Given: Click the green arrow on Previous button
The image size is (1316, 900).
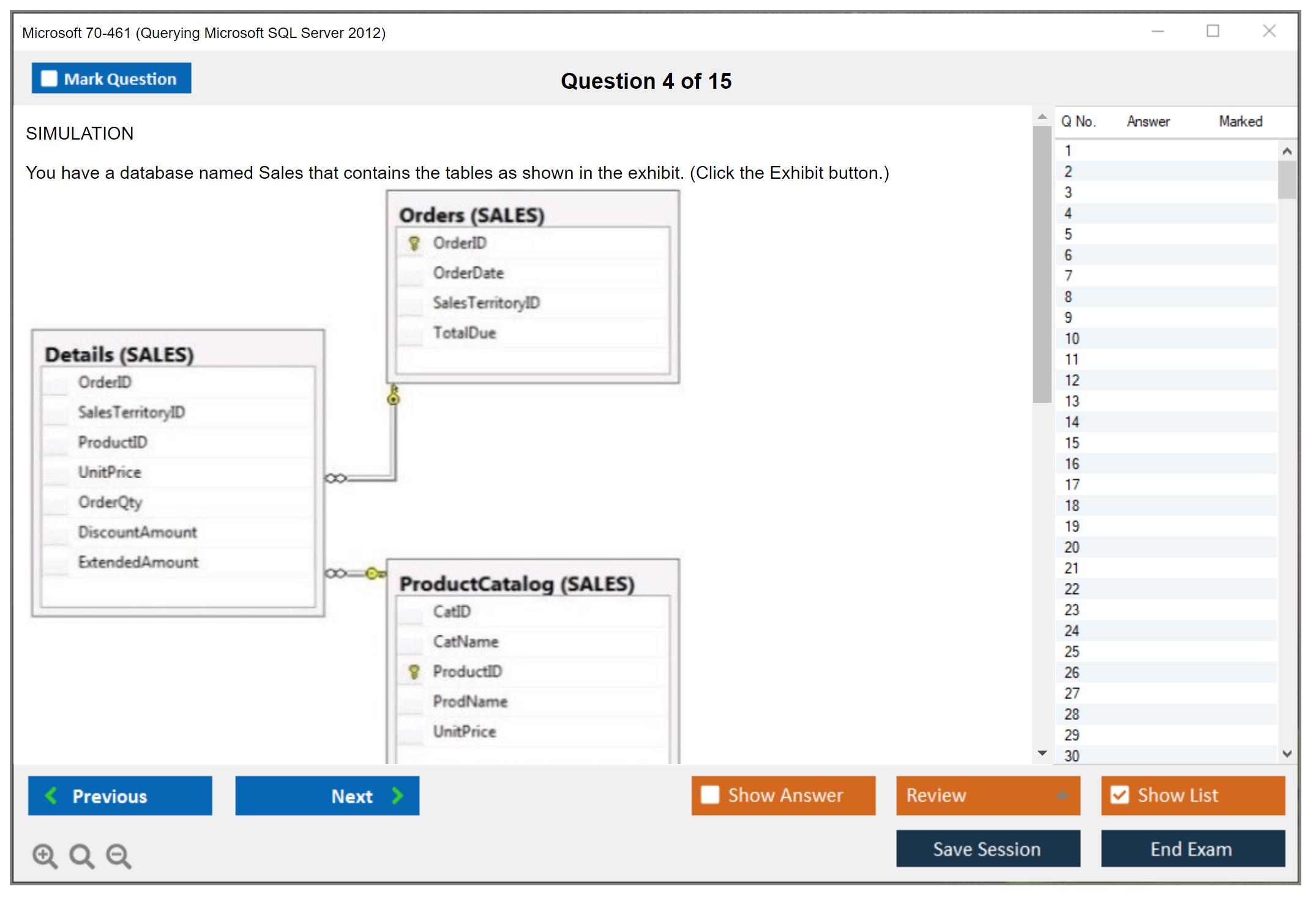Looking at the screenshot, I should 52,795.
